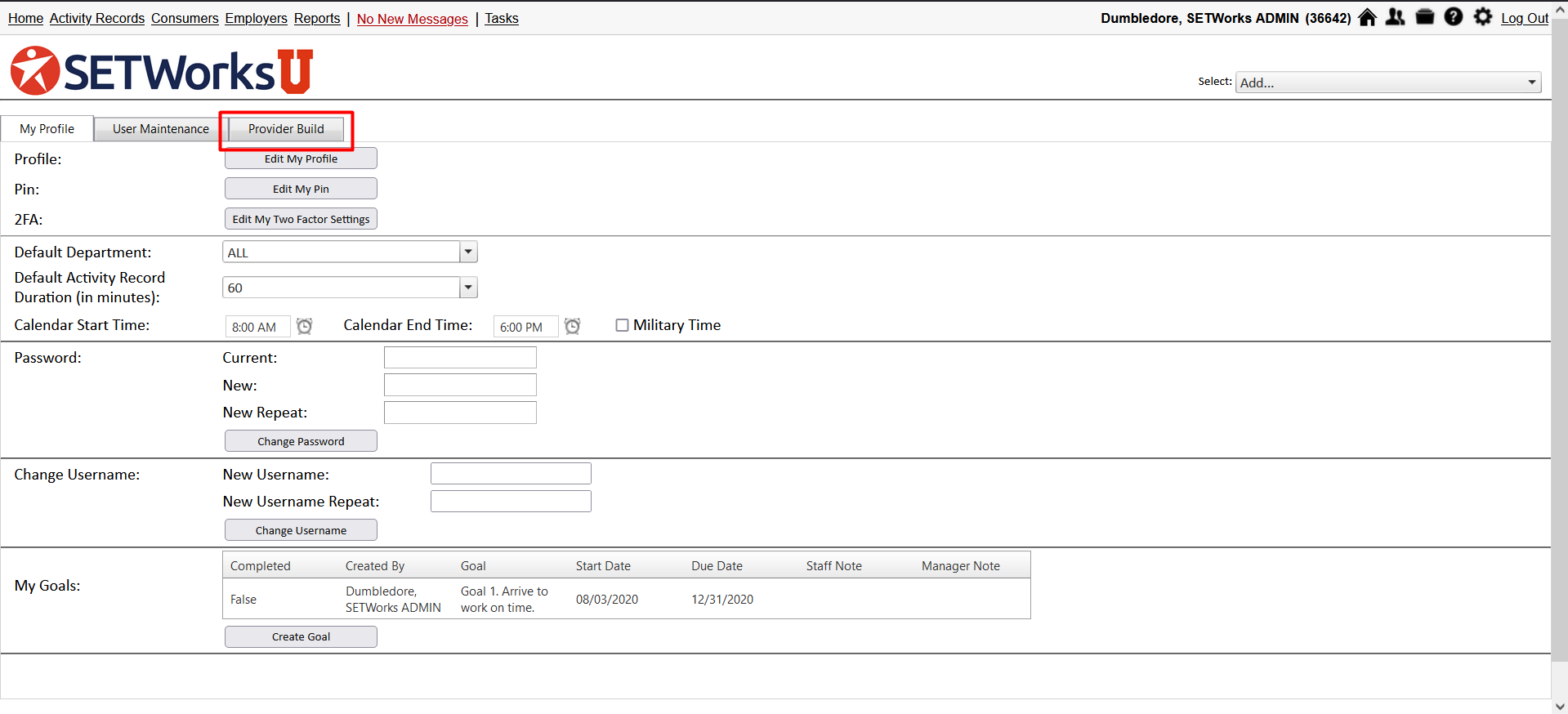Click the Start Date column header
This screenshot has height=714, width=1568.
[x=603, y=566]
